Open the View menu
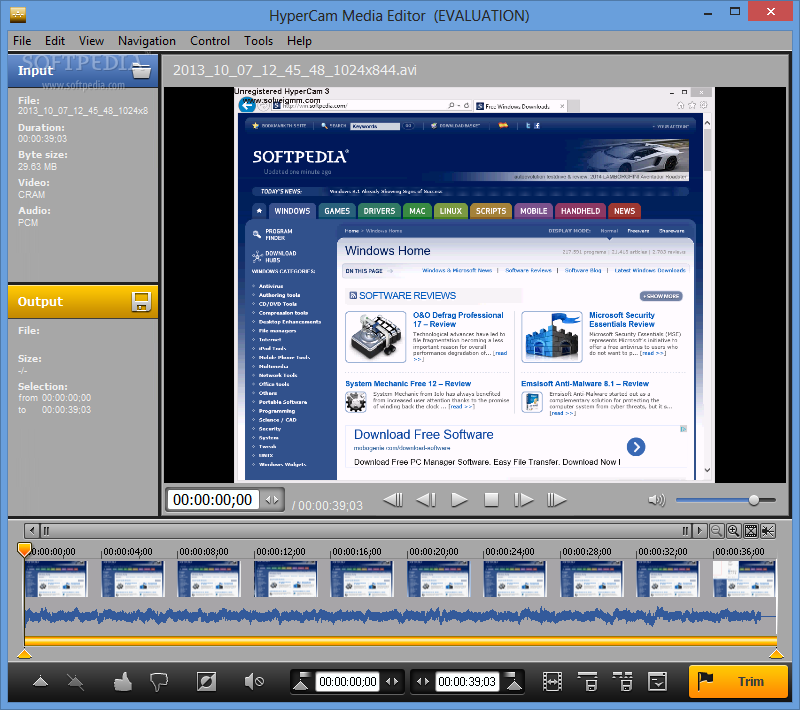This screenshot has height=710, width=800. 91,41
